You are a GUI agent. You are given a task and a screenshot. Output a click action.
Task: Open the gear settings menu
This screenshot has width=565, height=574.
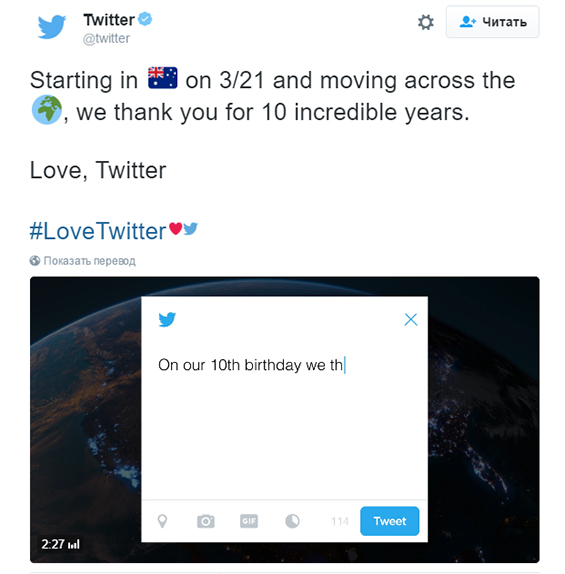click(x=425, y=22)
